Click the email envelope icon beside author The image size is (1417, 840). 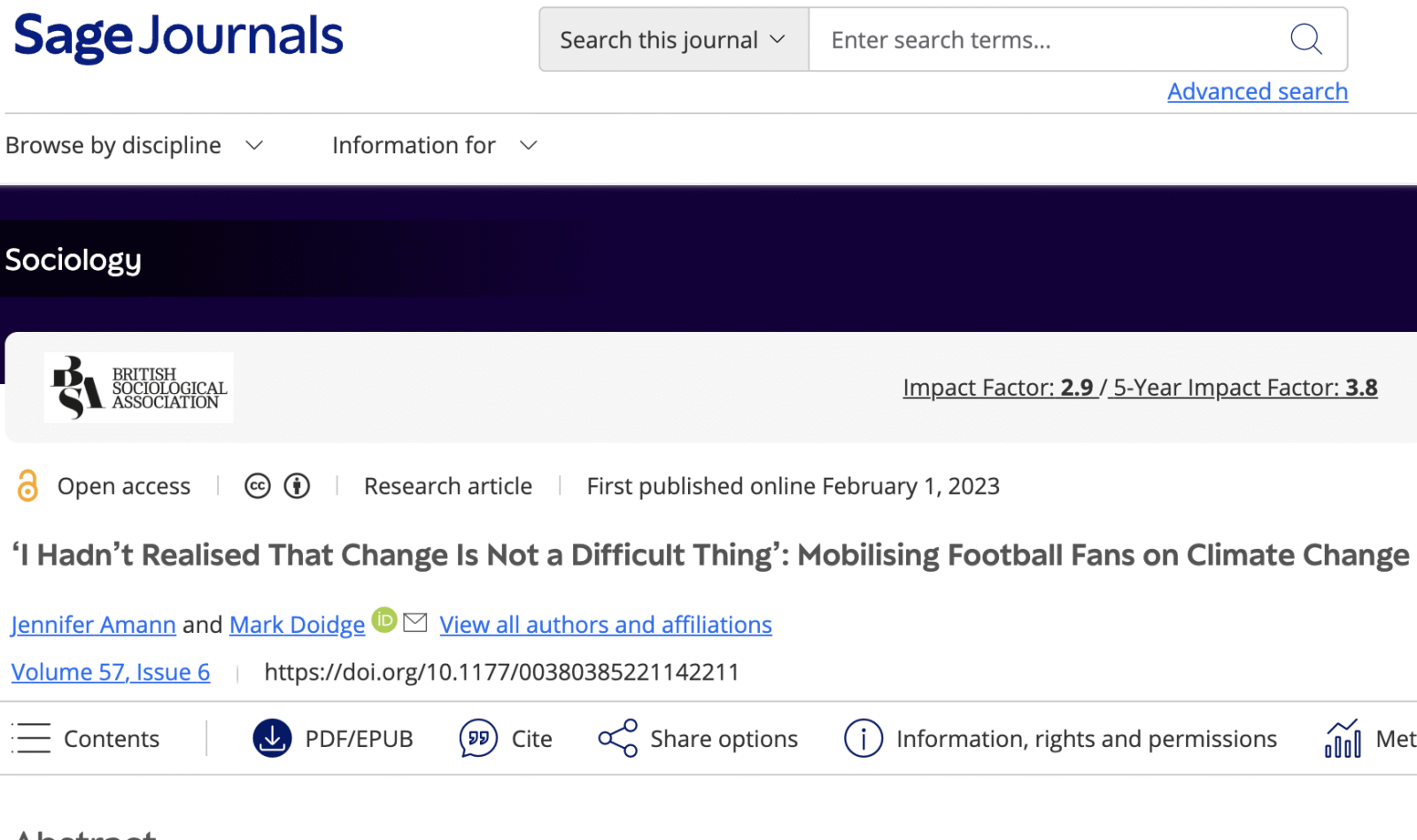415,622
